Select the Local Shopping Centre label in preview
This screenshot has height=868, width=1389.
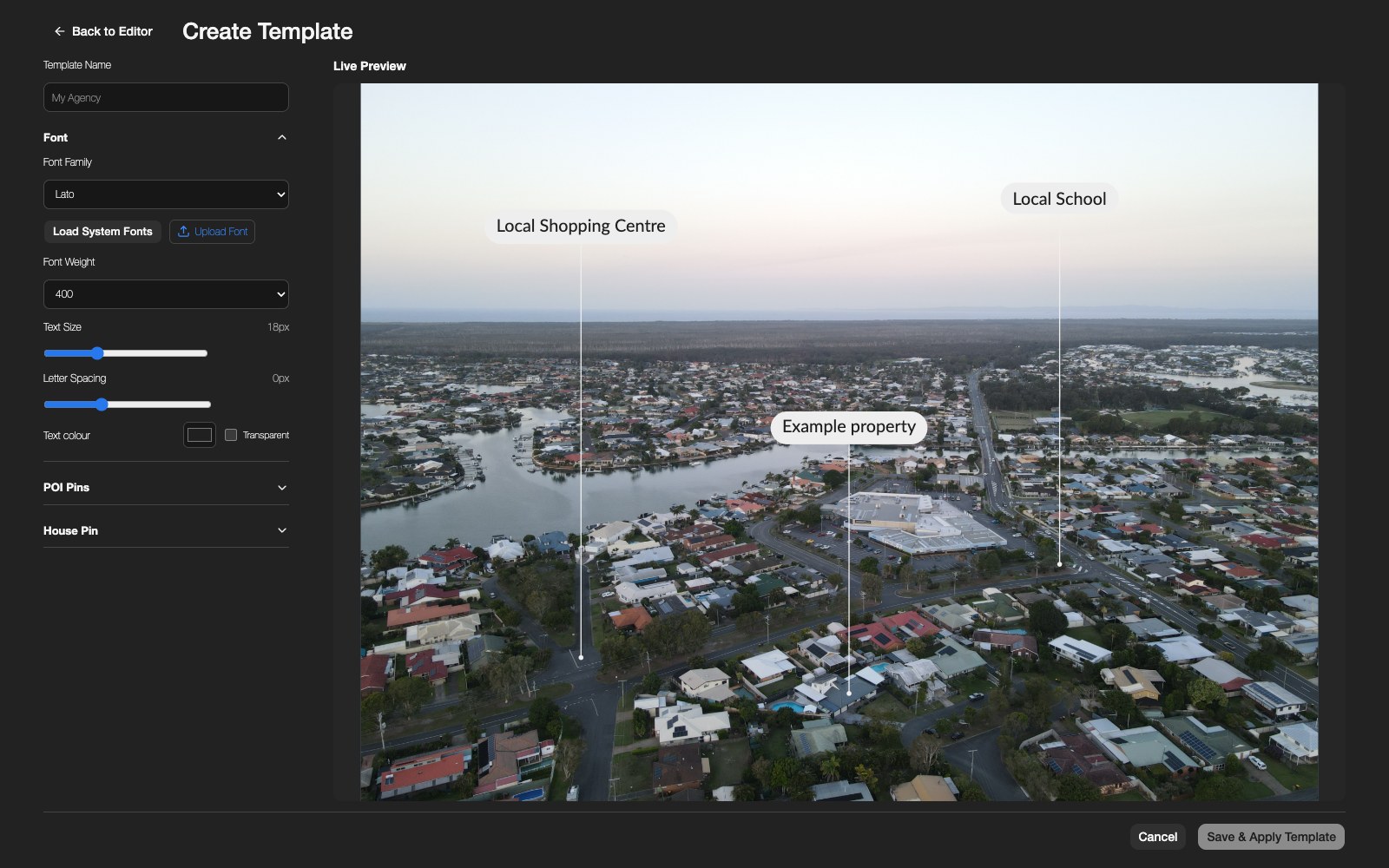[x=581, y=226]
